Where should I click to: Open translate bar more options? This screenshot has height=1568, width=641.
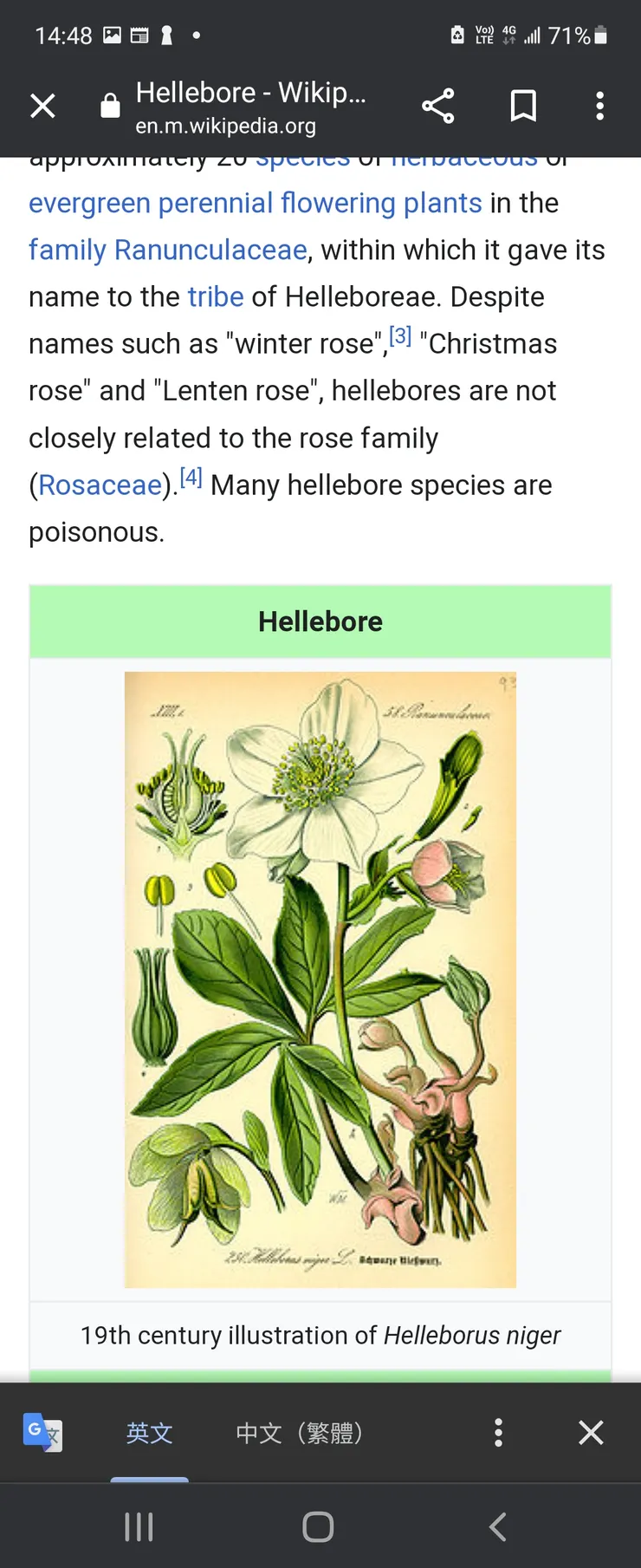click(498, 1432)
